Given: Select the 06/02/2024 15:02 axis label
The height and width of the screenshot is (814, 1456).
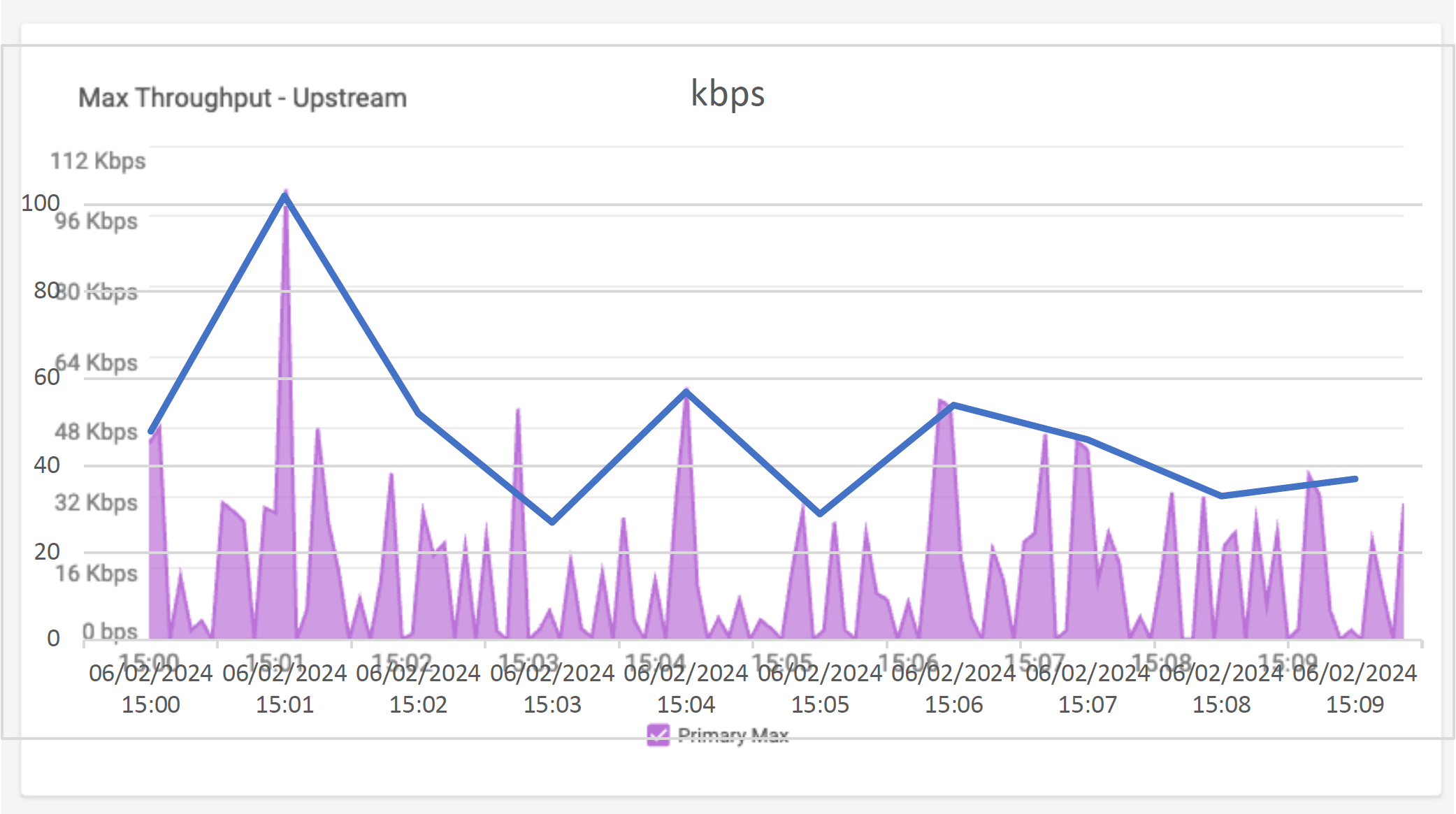Looking at the screenshot, I should (418, 688).
